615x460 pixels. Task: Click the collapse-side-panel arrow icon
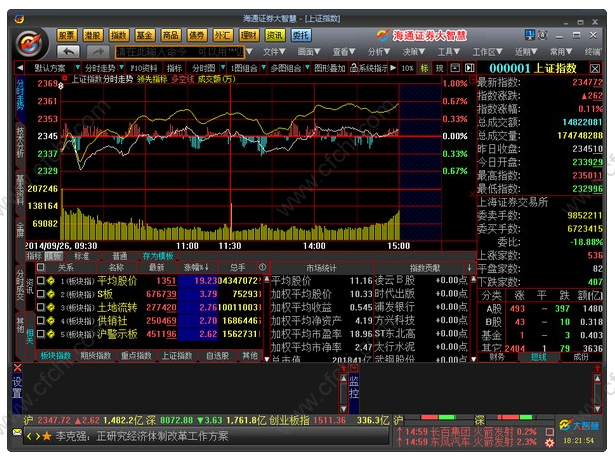pos(469,68)
